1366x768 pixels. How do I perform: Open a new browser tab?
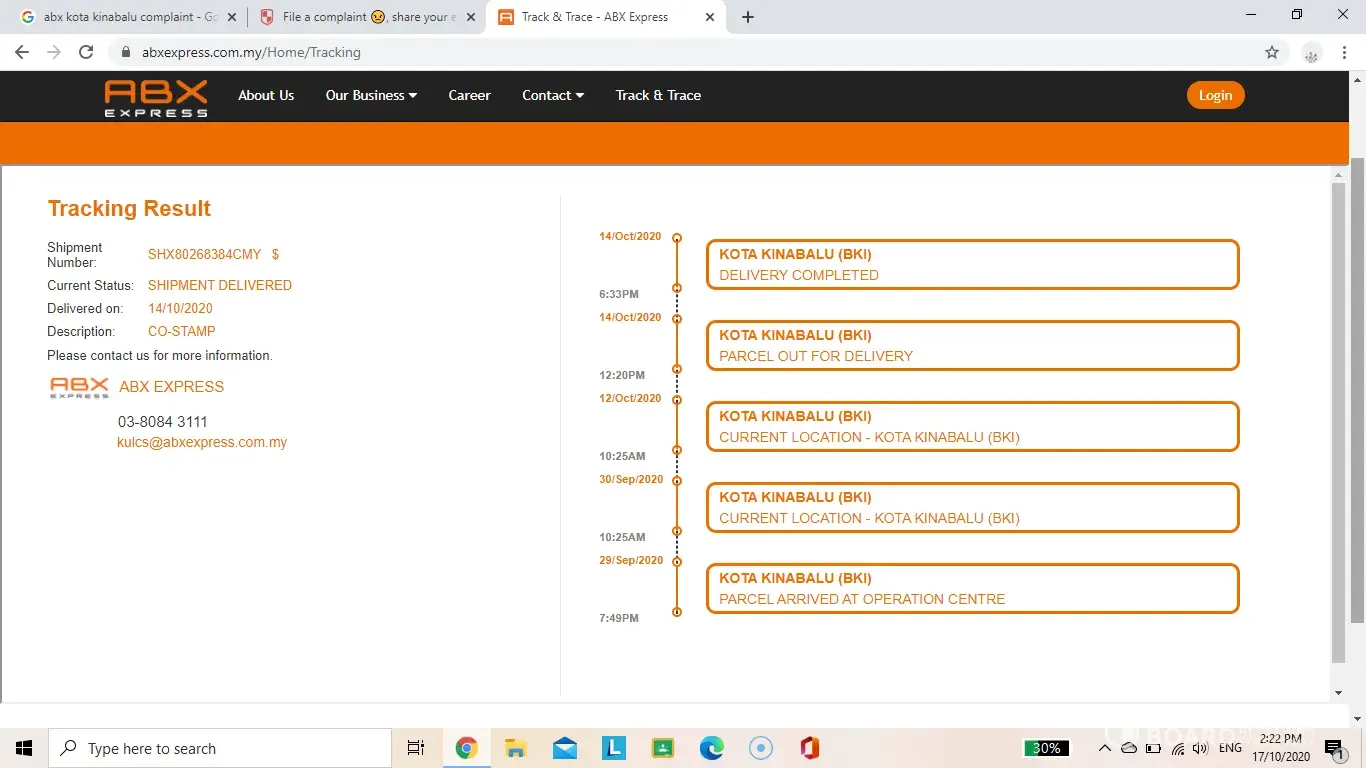tap(748, 17)
